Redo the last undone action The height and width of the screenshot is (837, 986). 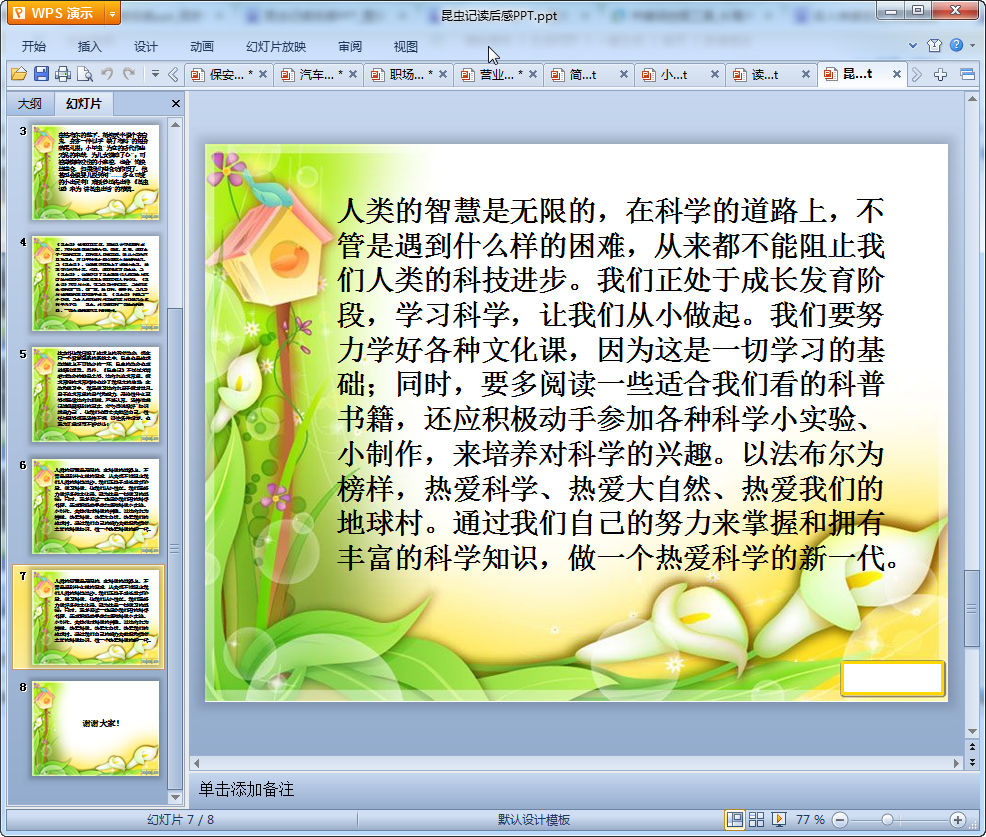[x=129, y=74]
